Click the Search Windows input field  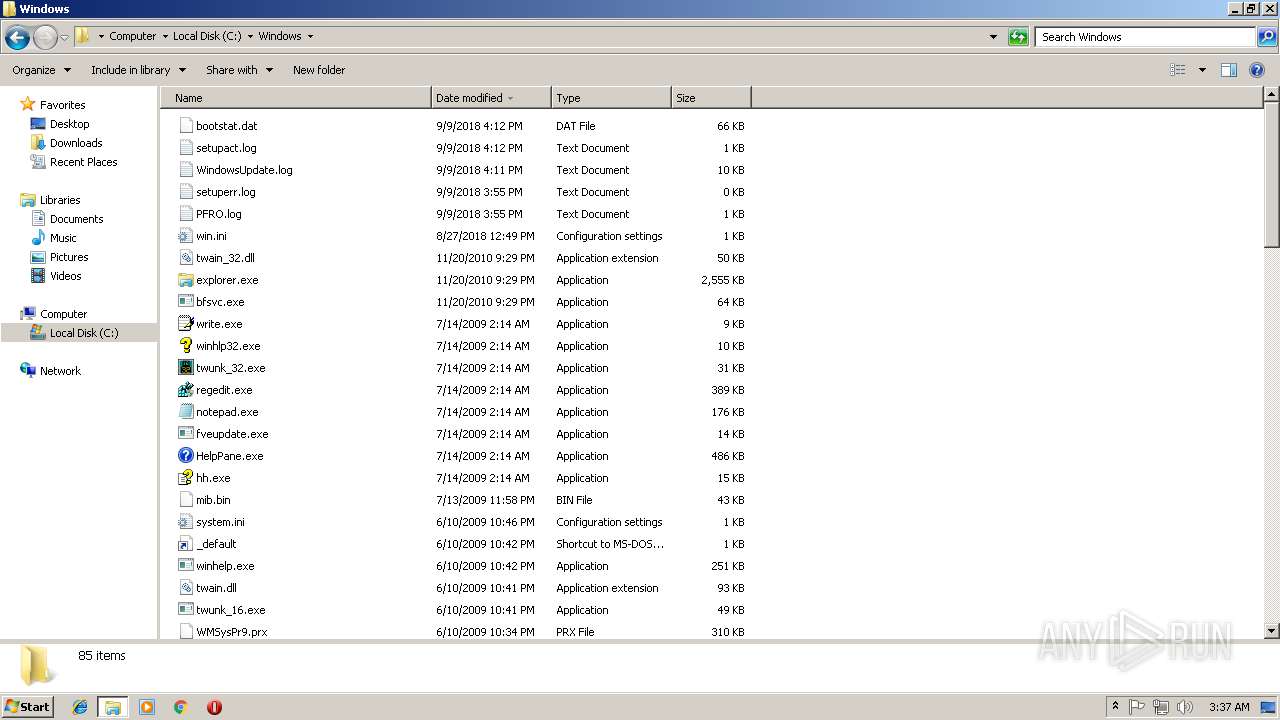point(1146,37)
